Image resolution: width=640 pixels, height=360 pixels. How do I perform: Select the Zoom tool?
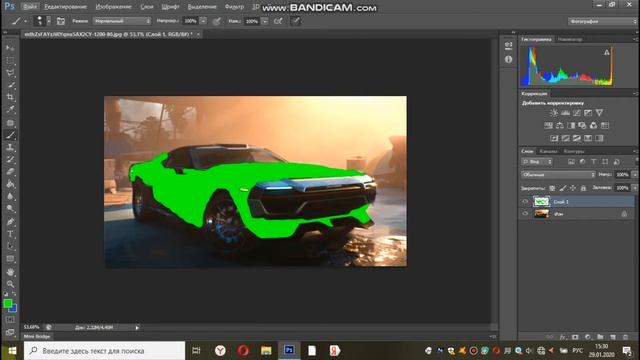(10, 284)
